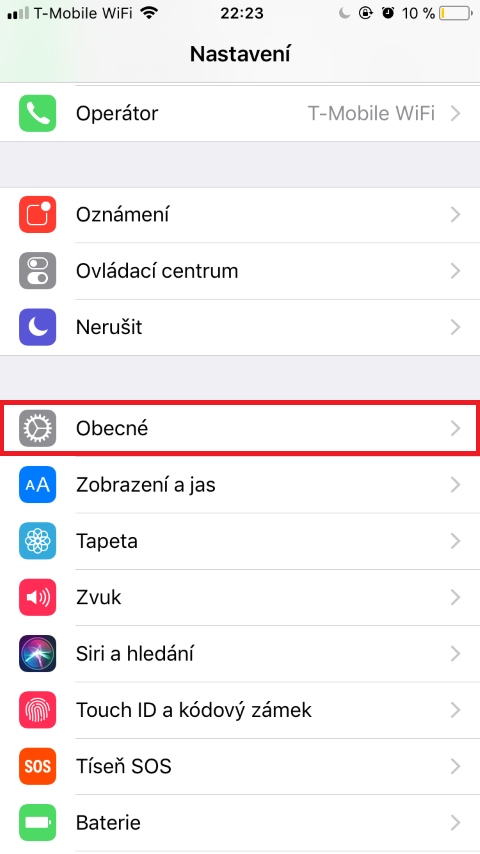Viewport: 480px width, 854px height.
Task: Open the Obecné settings row
Action: [x=240, y=428]
